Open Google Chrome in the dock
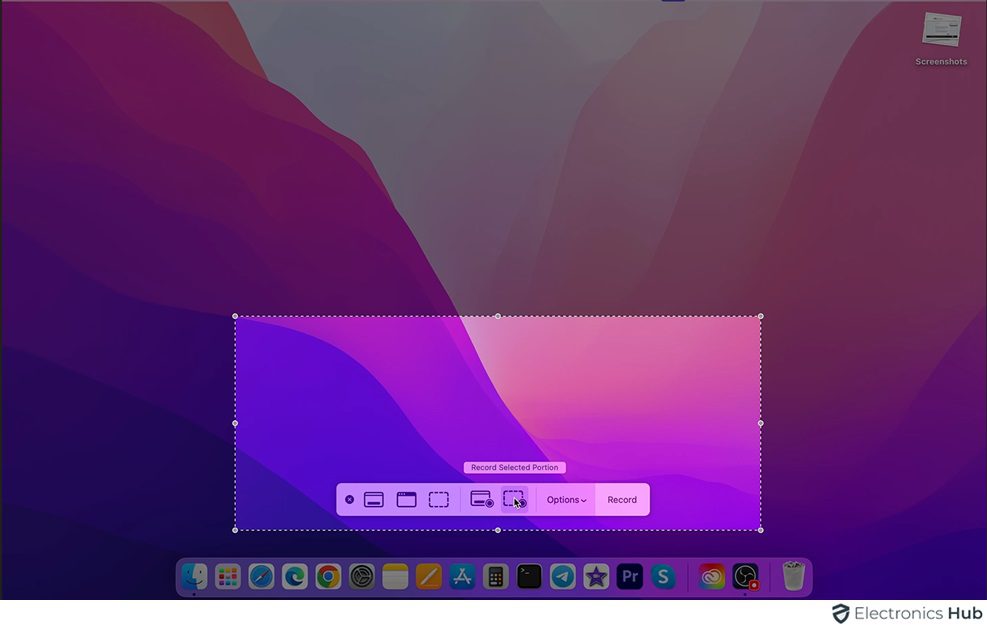Screen dimensions: 987x625 (x=328, y=576)
